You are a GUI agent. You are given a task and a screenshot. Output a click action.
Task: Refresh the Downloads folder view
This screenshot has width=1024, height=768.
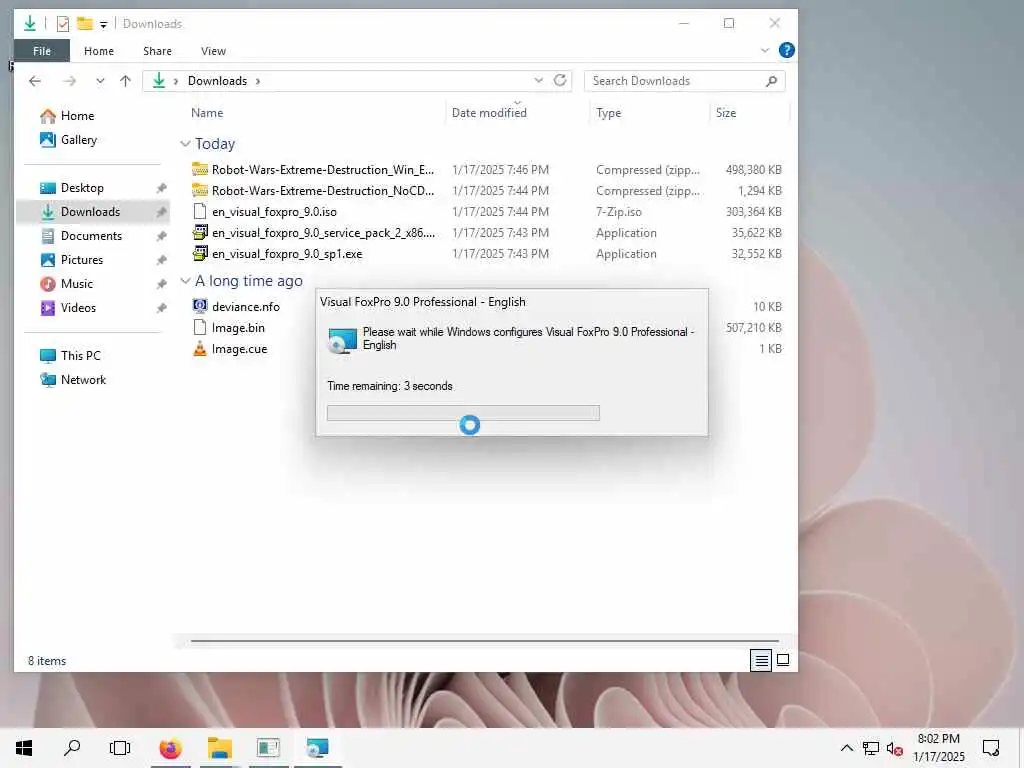pos(560,80)
